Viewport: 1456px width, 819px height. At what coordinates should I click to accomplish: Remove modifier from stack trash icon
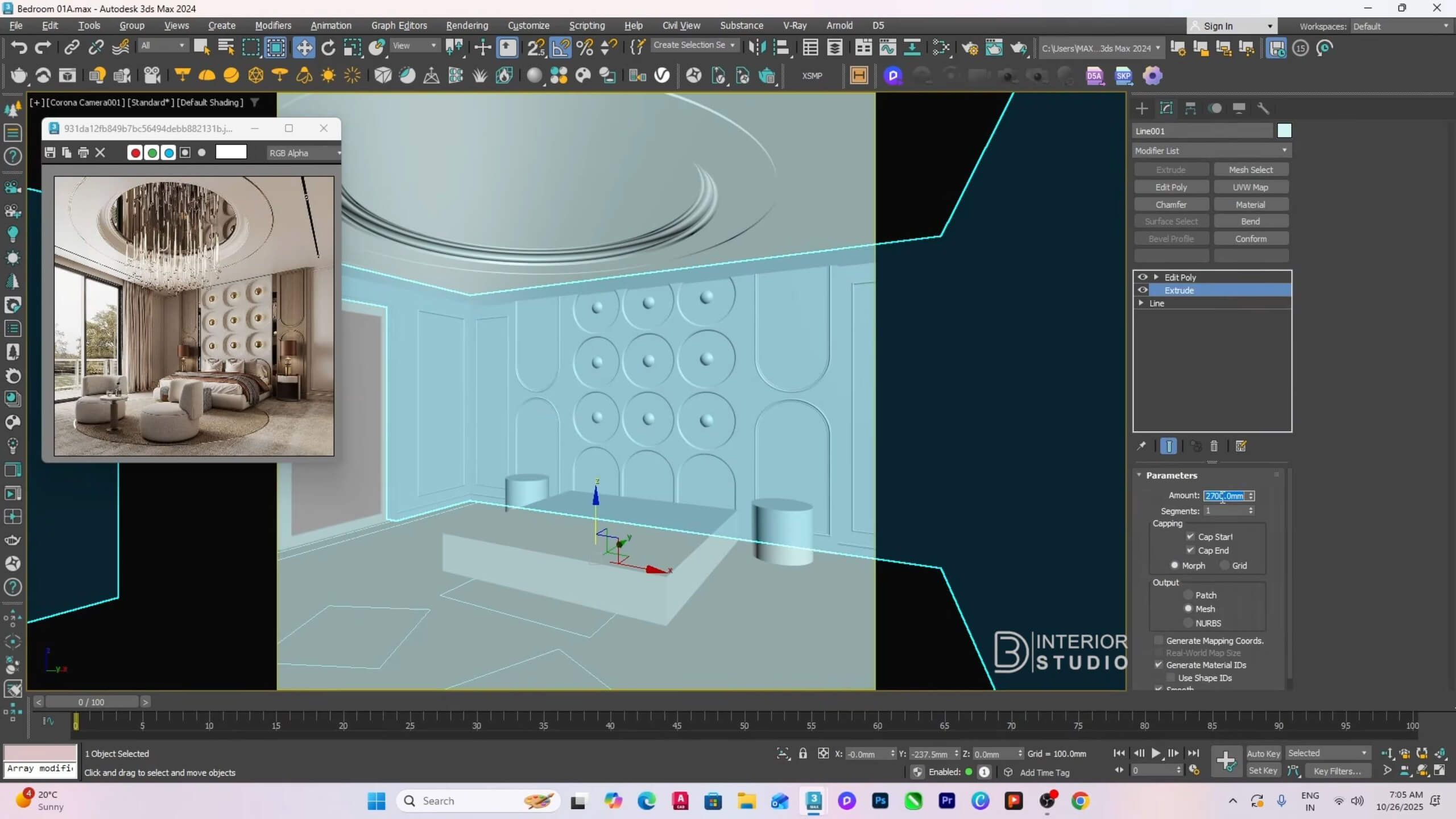coord(1214,446)
